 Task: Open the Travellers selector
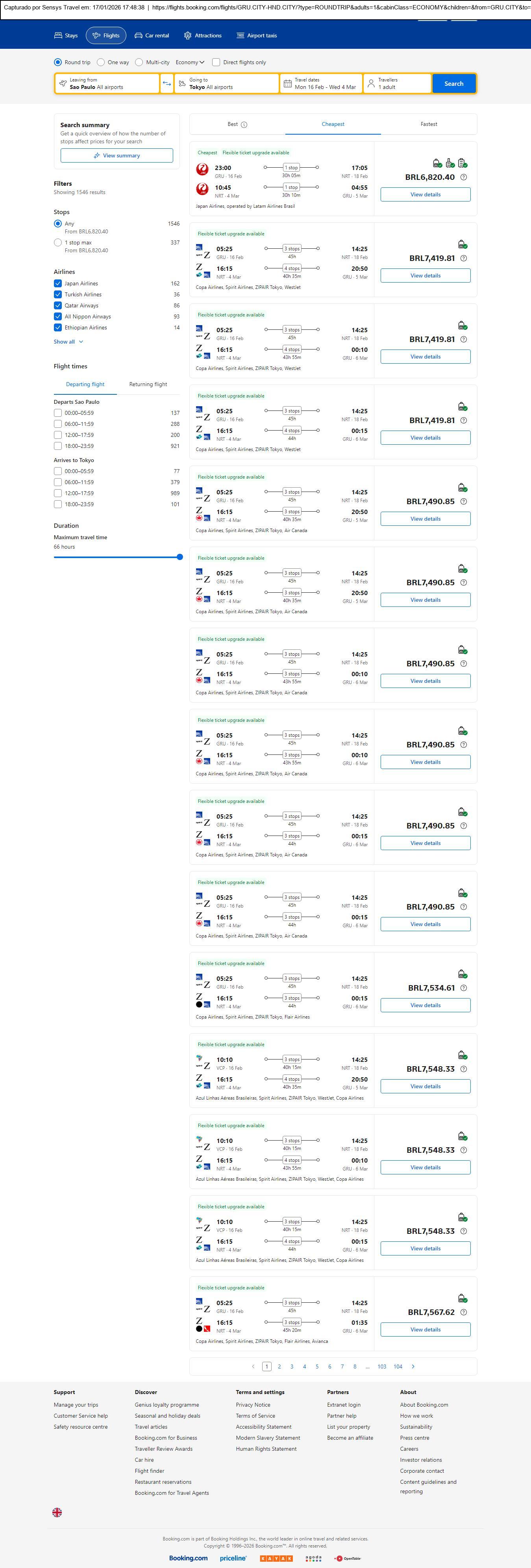click(x=397, y=83)
